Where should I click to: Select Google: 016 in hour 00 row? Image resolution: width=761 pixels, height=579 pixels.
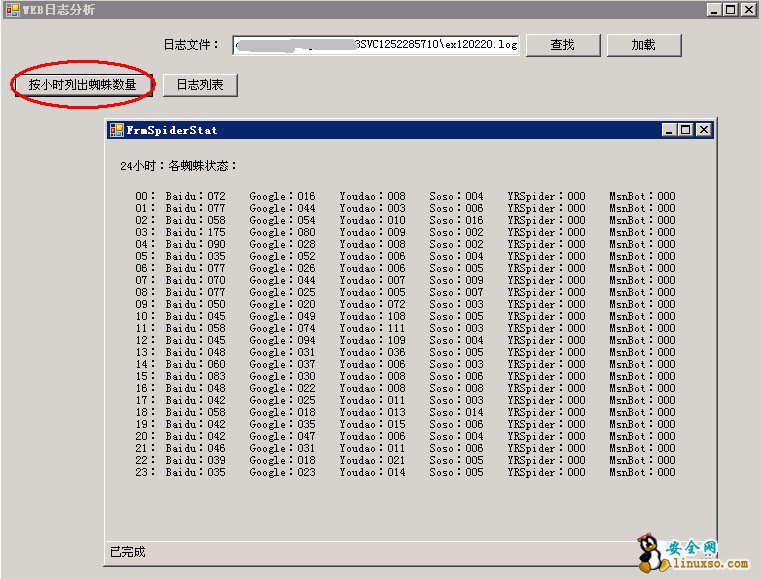[x=282, y=196]
